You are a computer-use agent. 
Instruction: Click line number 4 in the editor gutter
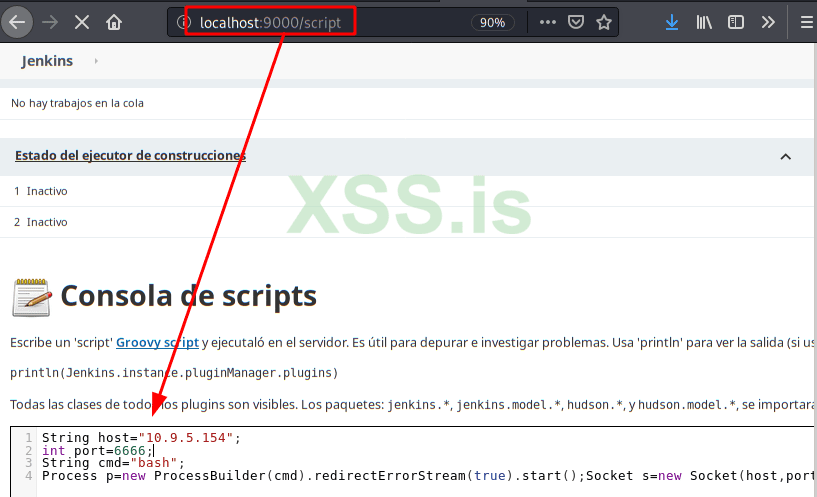29,476
